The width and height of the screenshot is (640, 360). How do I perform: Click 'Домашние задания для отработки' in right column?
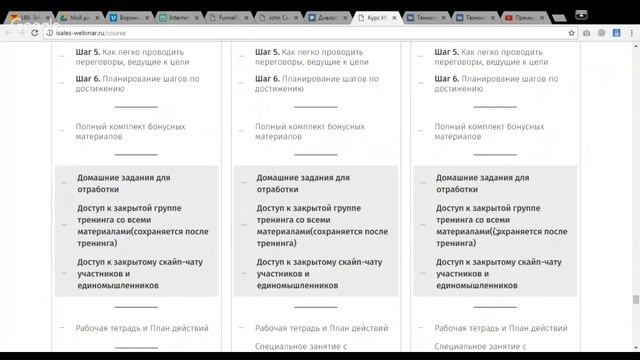click(482, 183)
